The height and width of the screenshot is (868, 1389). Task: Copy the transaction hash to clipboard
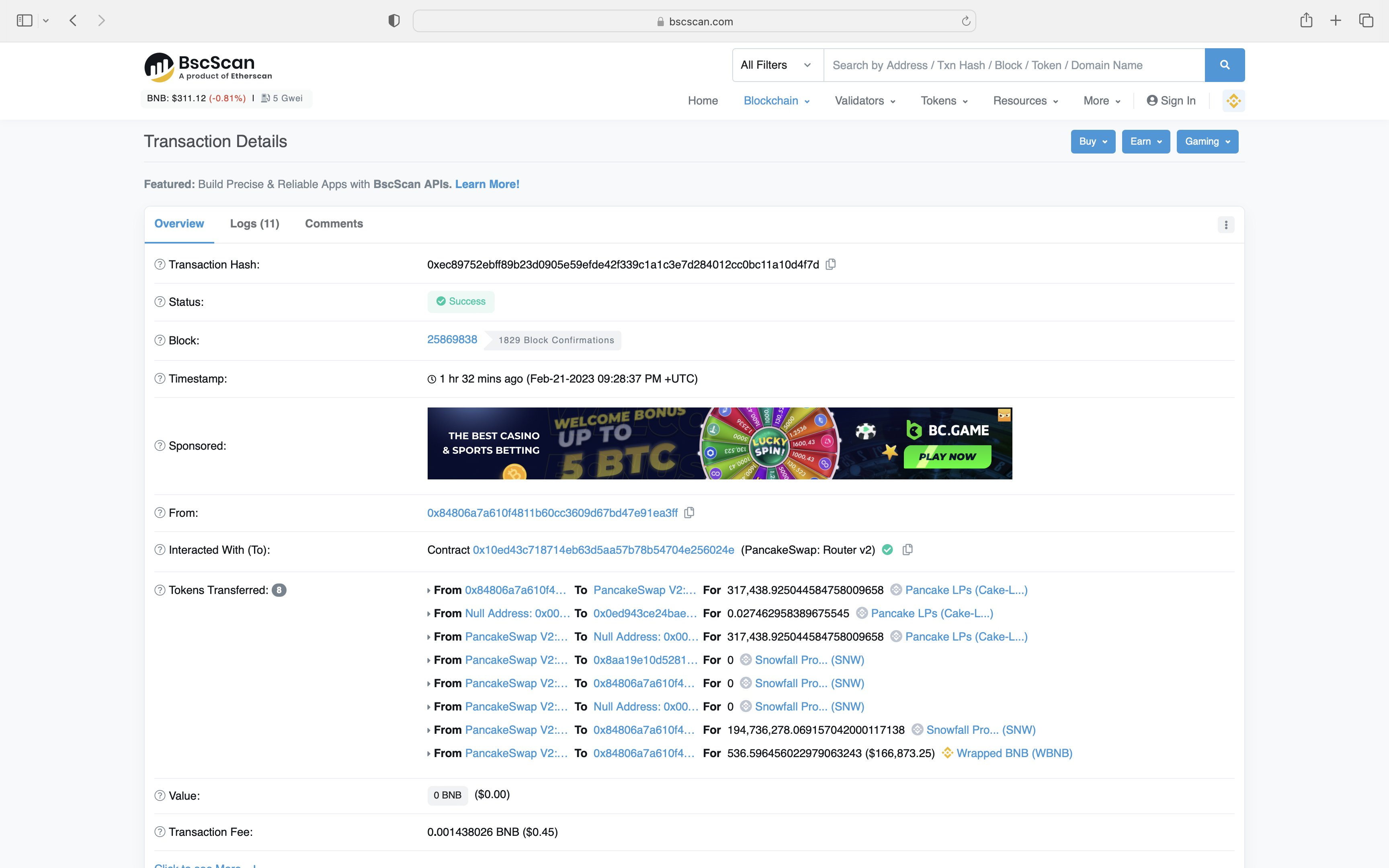click(830, 264)
